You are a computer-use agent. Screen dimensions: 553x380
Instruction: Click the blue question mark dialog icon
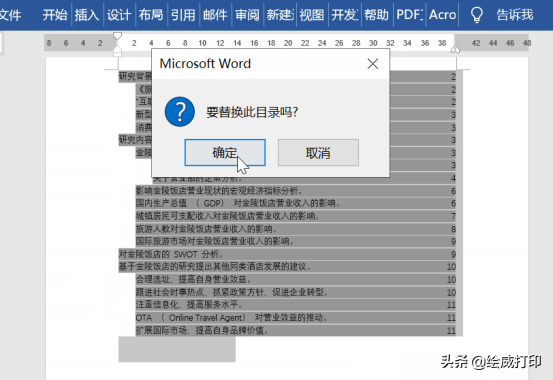point(180,112)
